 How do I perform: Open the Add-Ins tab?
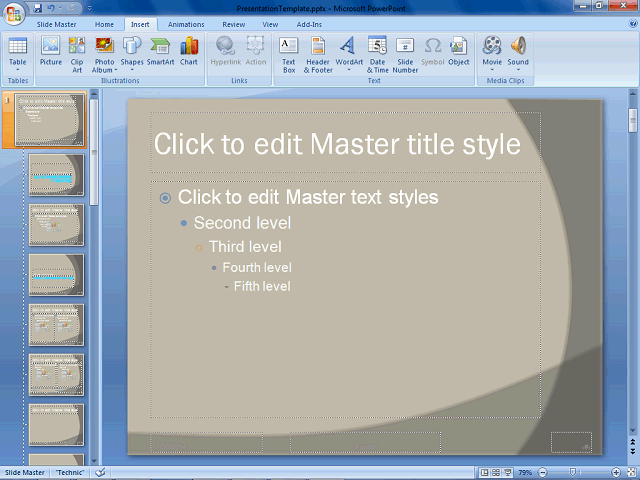[x=309, y=24]
